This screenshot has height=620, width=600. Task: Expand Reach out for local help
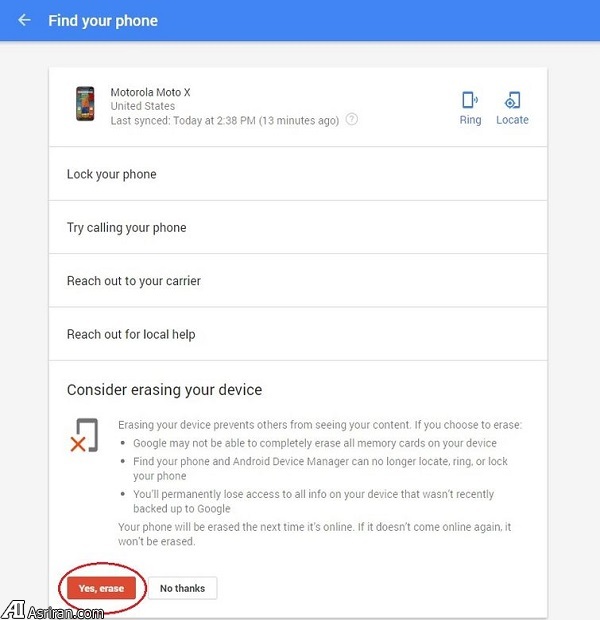[x=298, y=334]
